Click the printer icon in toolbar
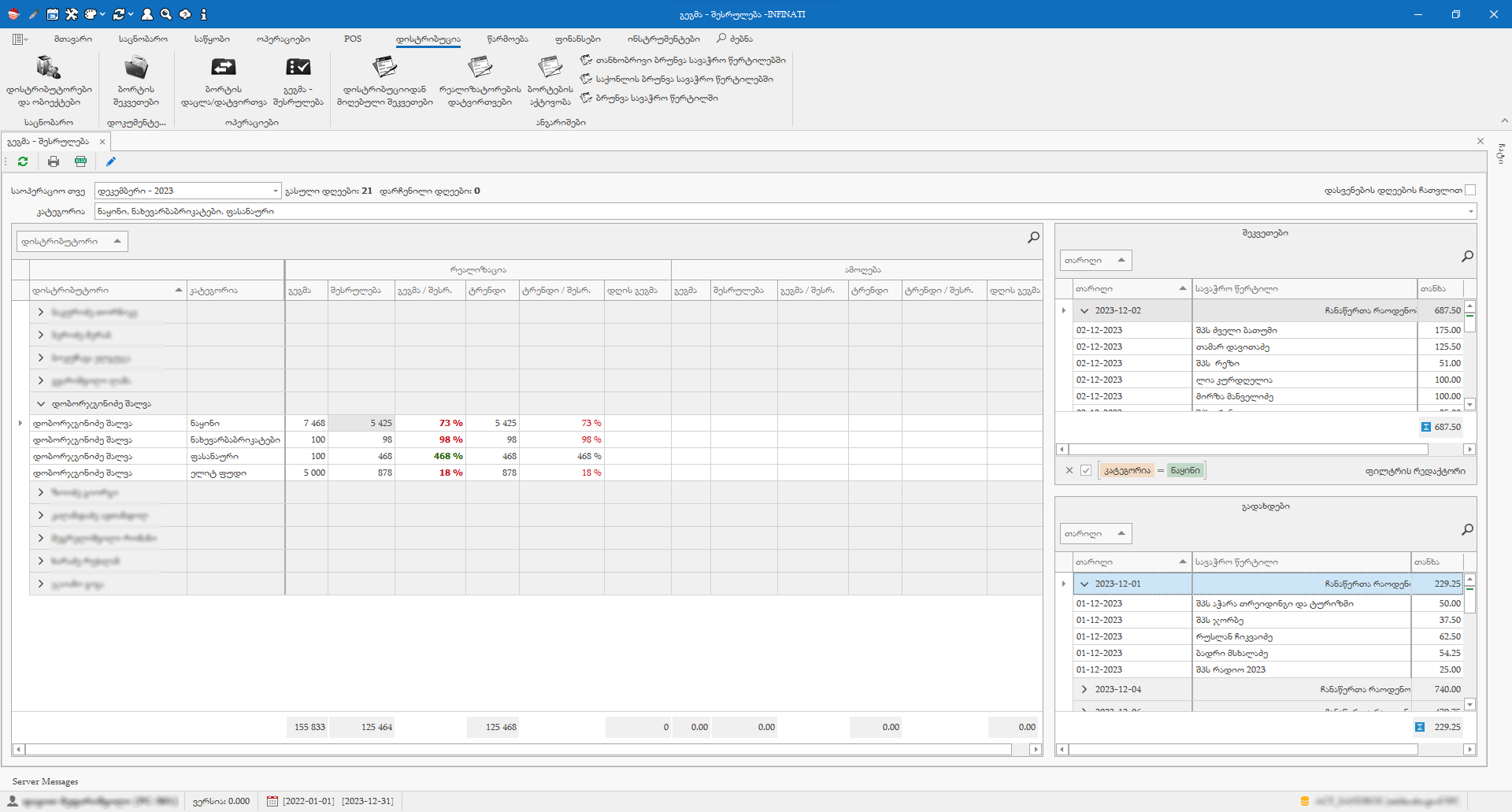Screen dimensions: 1512x812 54,161
